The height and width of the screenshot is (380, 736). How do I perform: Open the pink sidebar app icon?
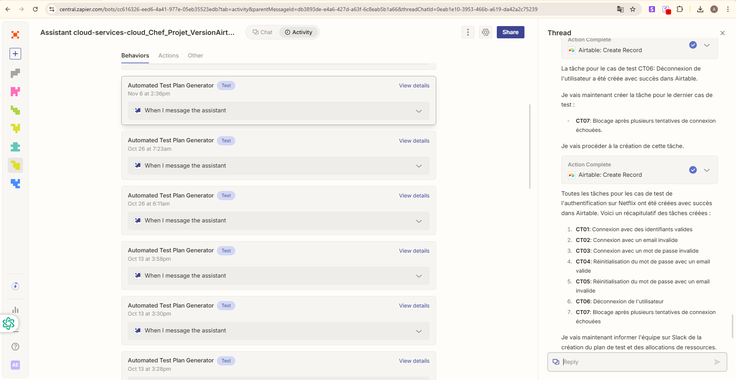point(15,91)
